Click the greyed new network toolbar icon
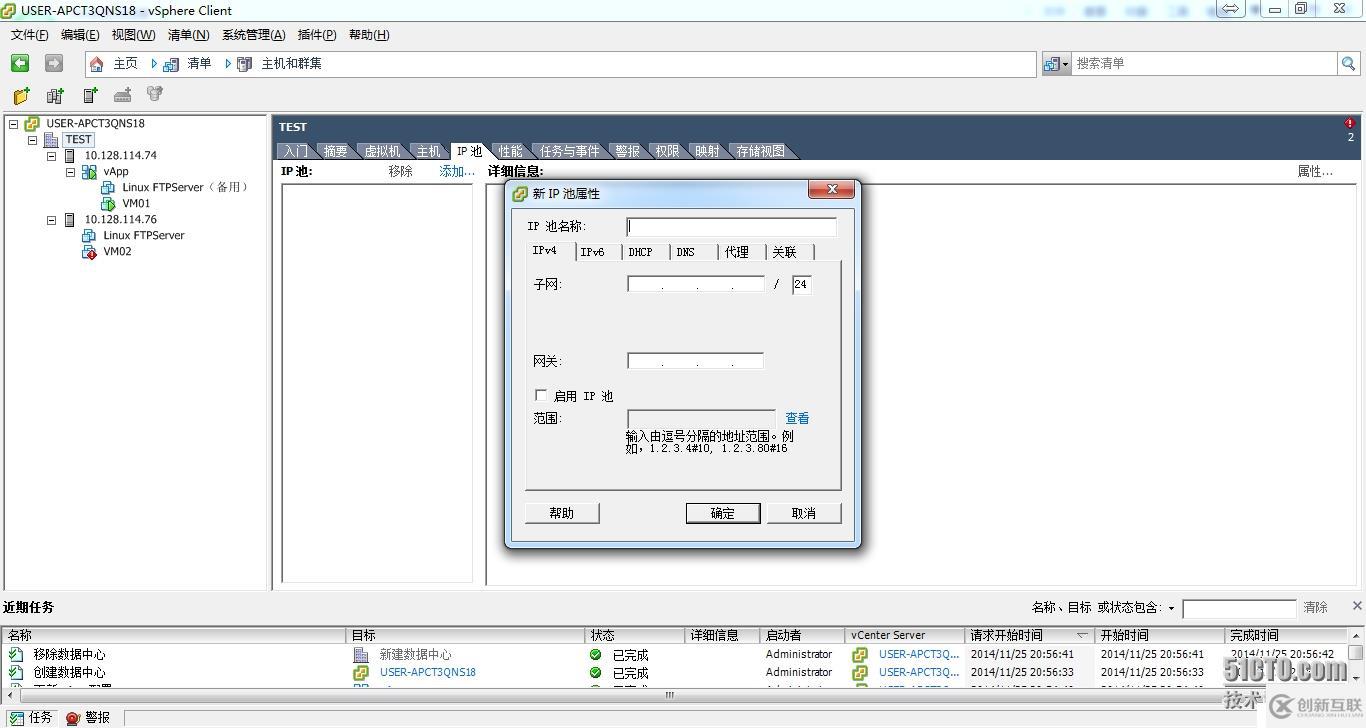1366x728 pixels. (x=123, y=95)
